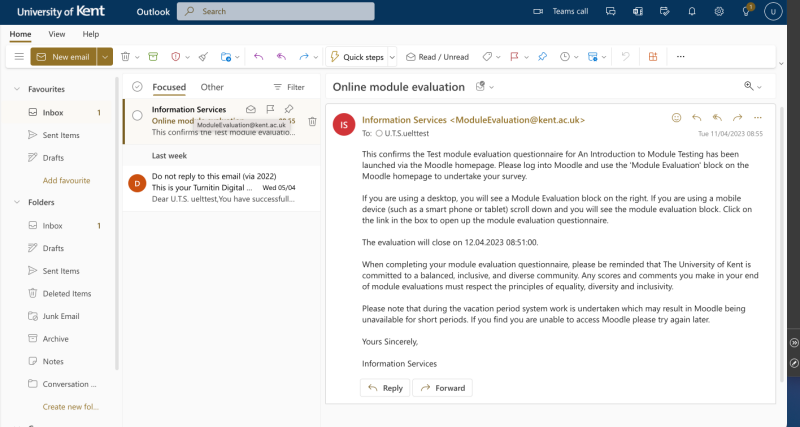800x427 pixels.
Task: Switch to the View ribbon tab
Action: pyautogui.click(x=57, y=34)
